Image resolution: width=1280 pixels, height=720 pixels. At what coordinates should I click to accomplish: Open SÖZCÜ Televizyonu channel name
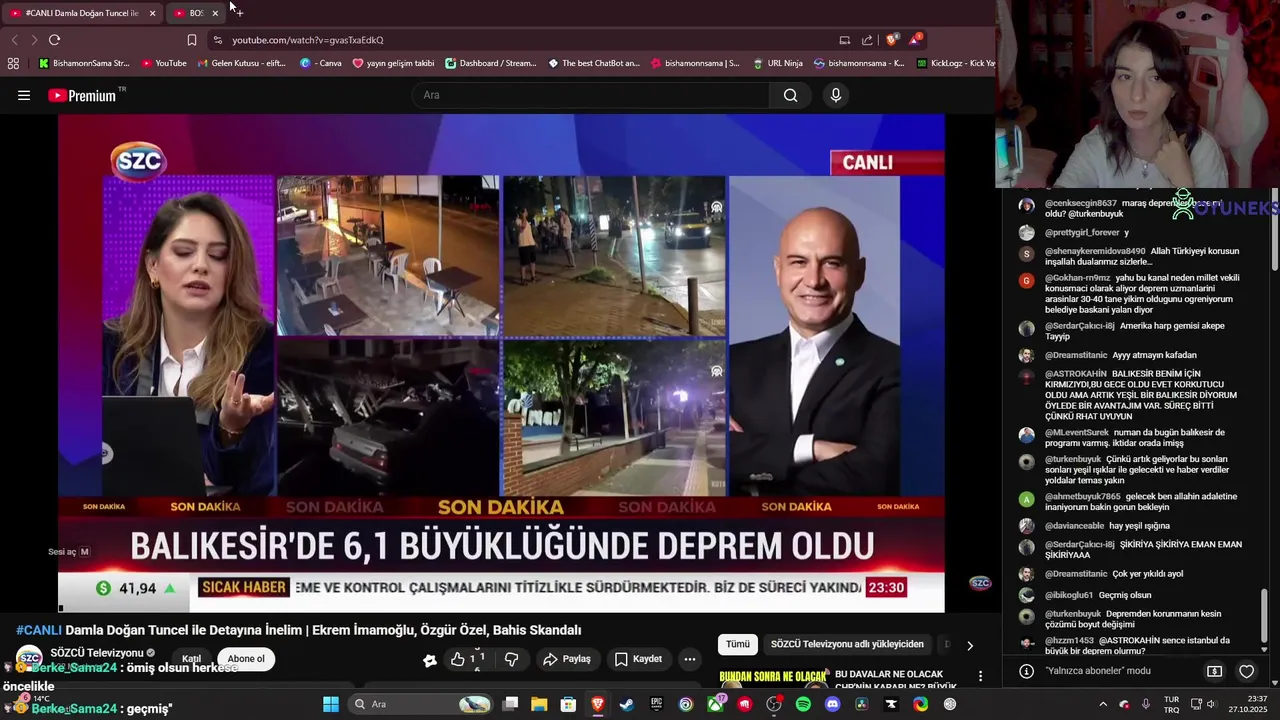click(x=97, y=653)
